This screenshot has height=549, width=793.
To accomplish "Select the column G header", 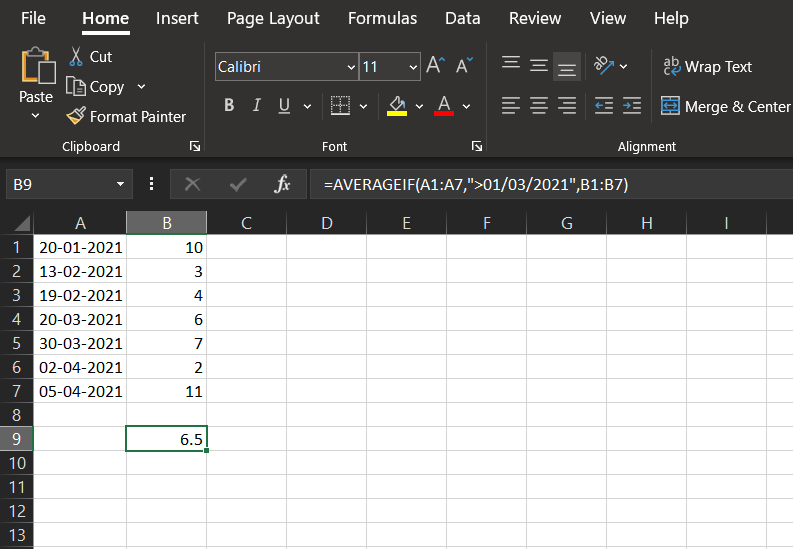I will click(566, 223).
